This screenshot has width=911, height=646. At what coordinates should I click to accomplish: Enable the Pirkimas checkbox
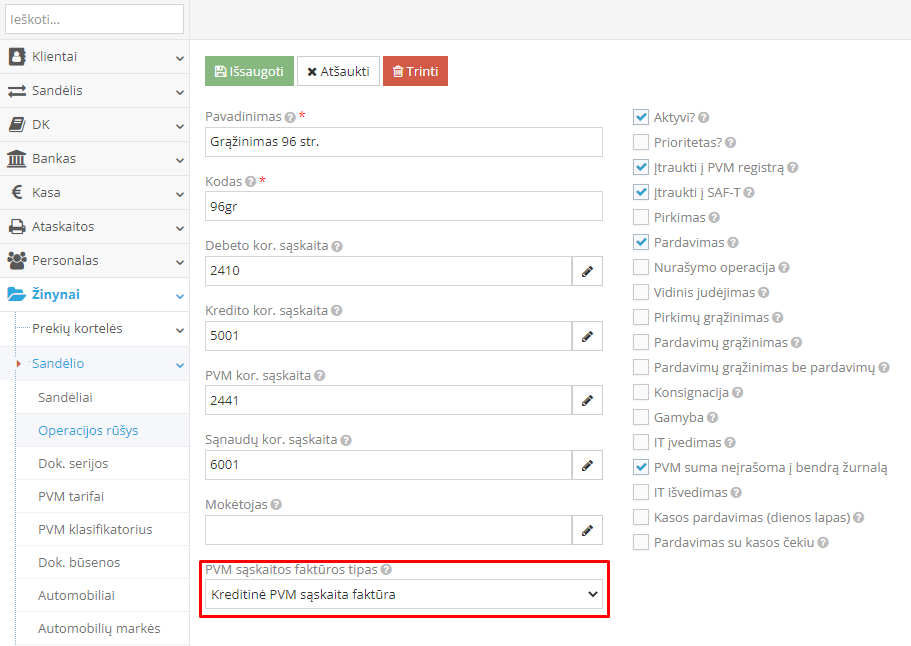pyautogui.click(x=641, y=217)
